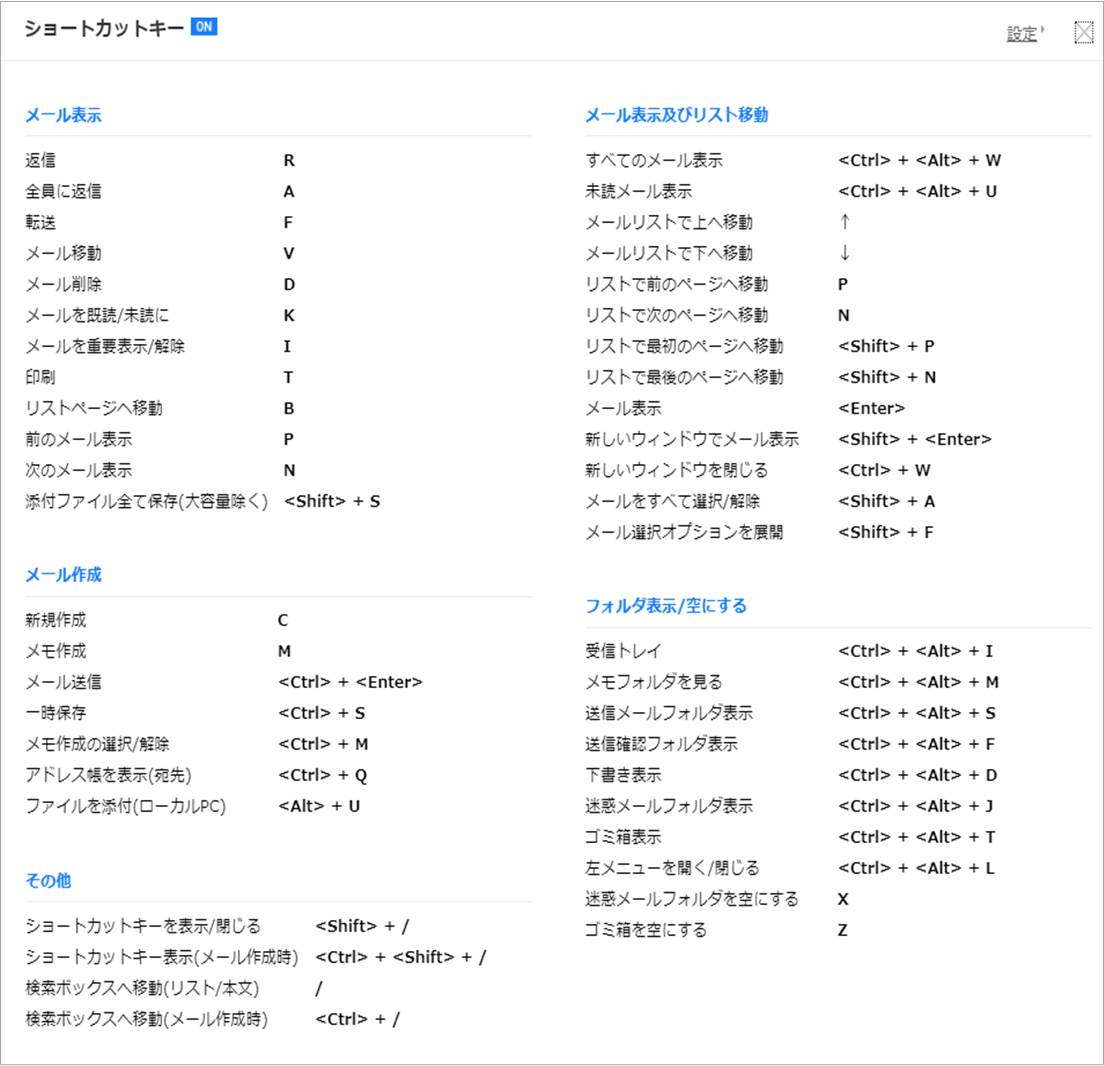Screen dimensions: 1104x1066
Task: Click the ショートカットキー dialog title
Action: [x=103, y=28]
